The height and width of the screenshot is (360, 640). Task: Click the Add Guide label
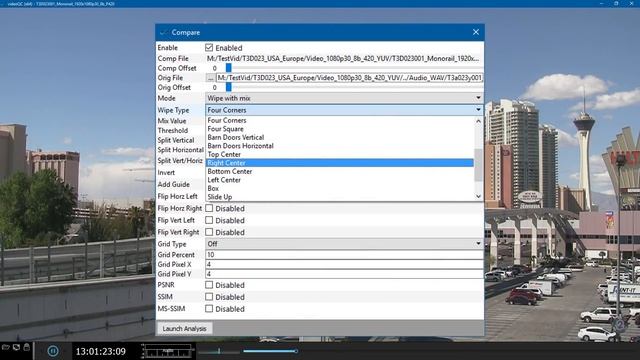[173, 184]
